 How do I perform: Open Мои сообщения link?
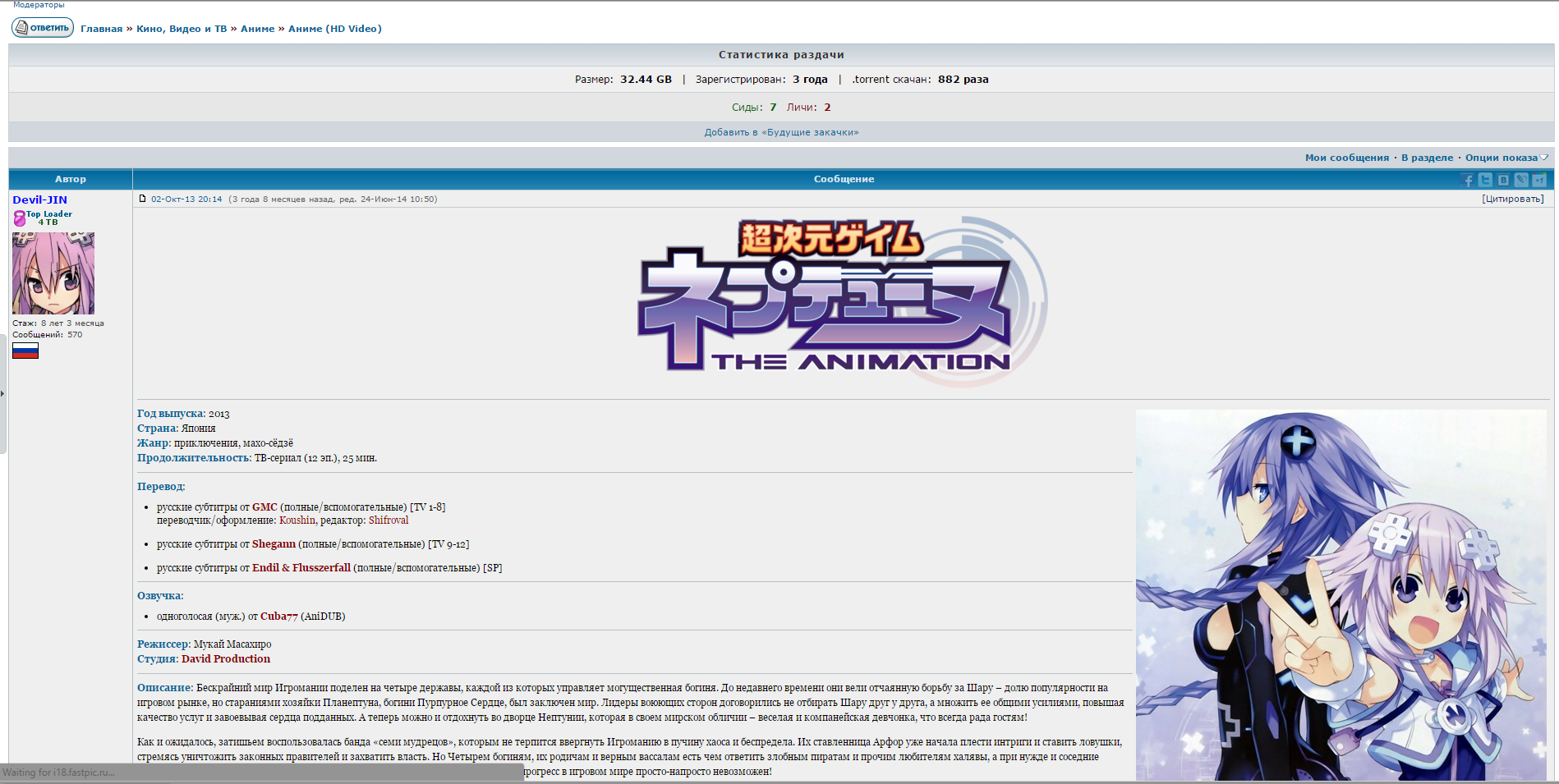click(1347, 158)
